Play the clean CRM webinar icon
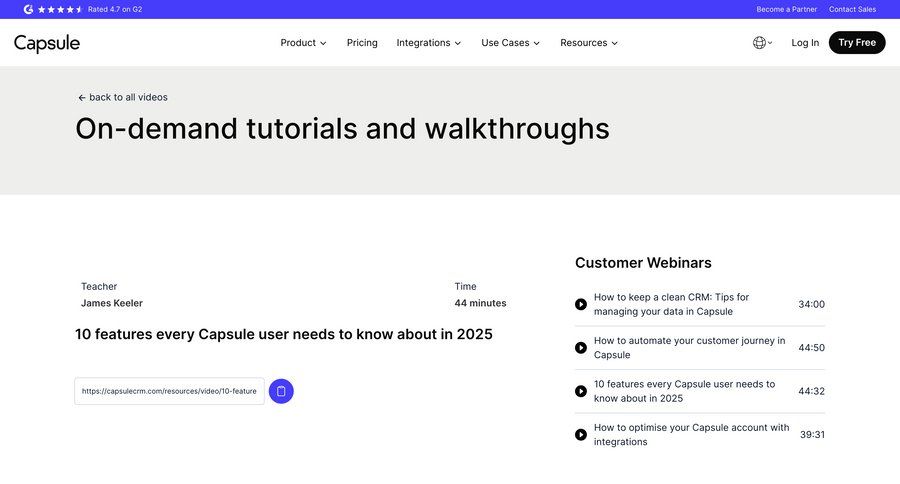 (x=581, y=305)
